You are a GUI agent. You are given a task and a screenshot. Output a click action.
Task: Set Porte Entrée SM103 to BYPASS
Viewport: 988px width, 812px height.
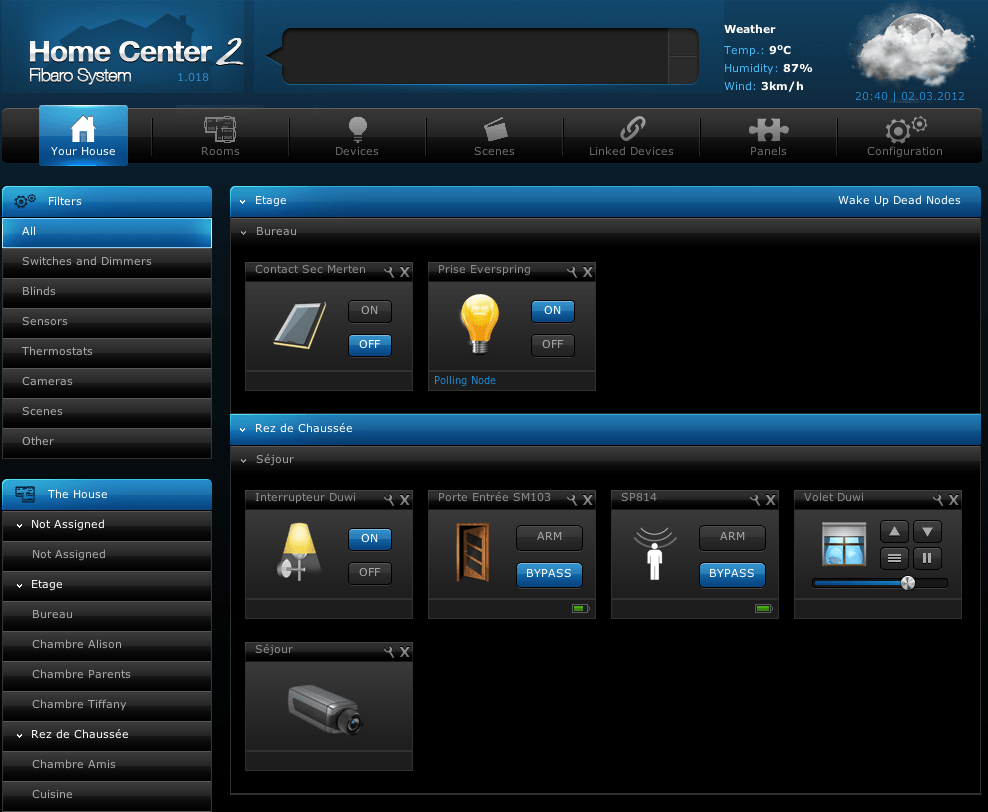549,574
